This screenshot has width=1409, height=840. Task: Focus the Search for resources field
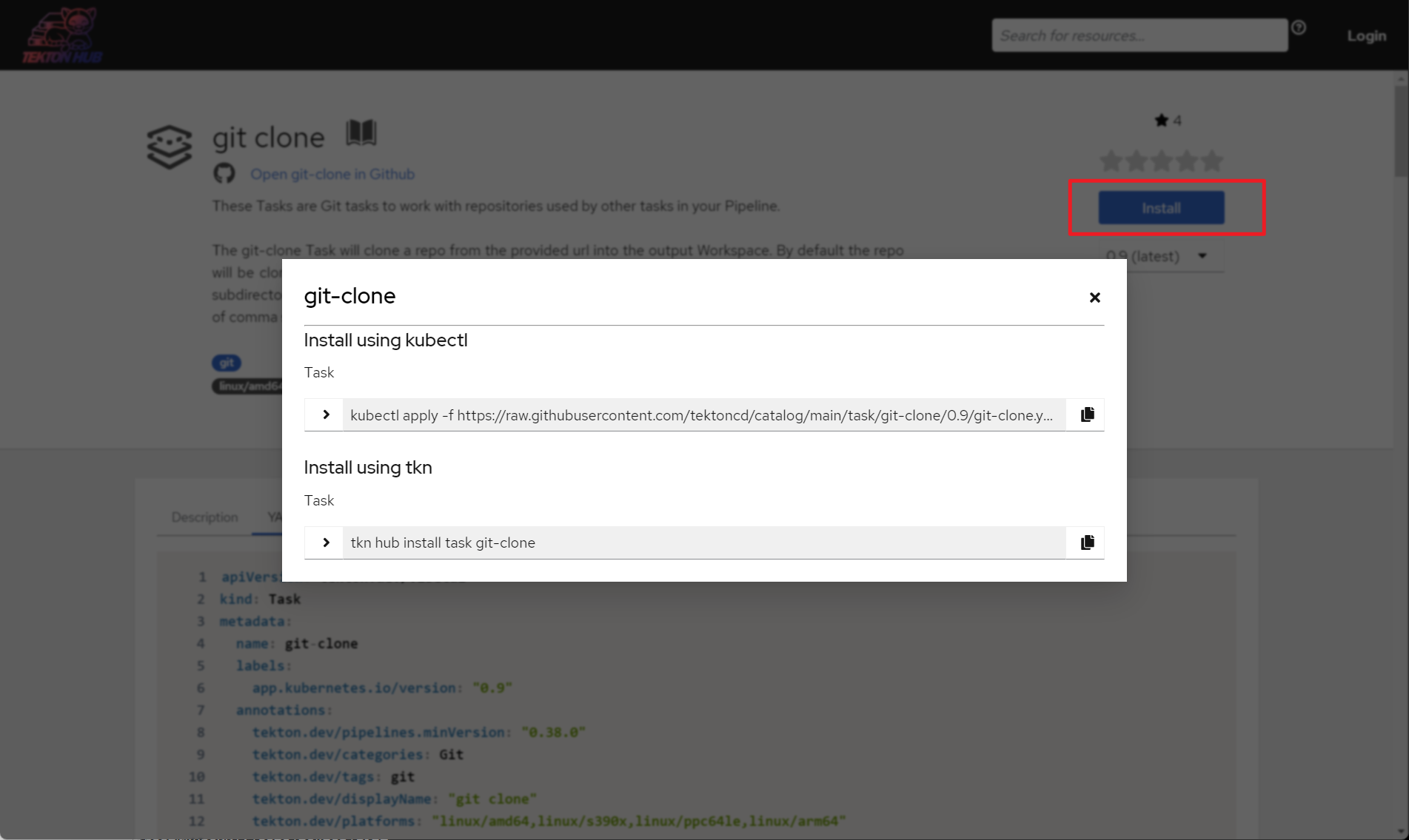pos(1139,36)
